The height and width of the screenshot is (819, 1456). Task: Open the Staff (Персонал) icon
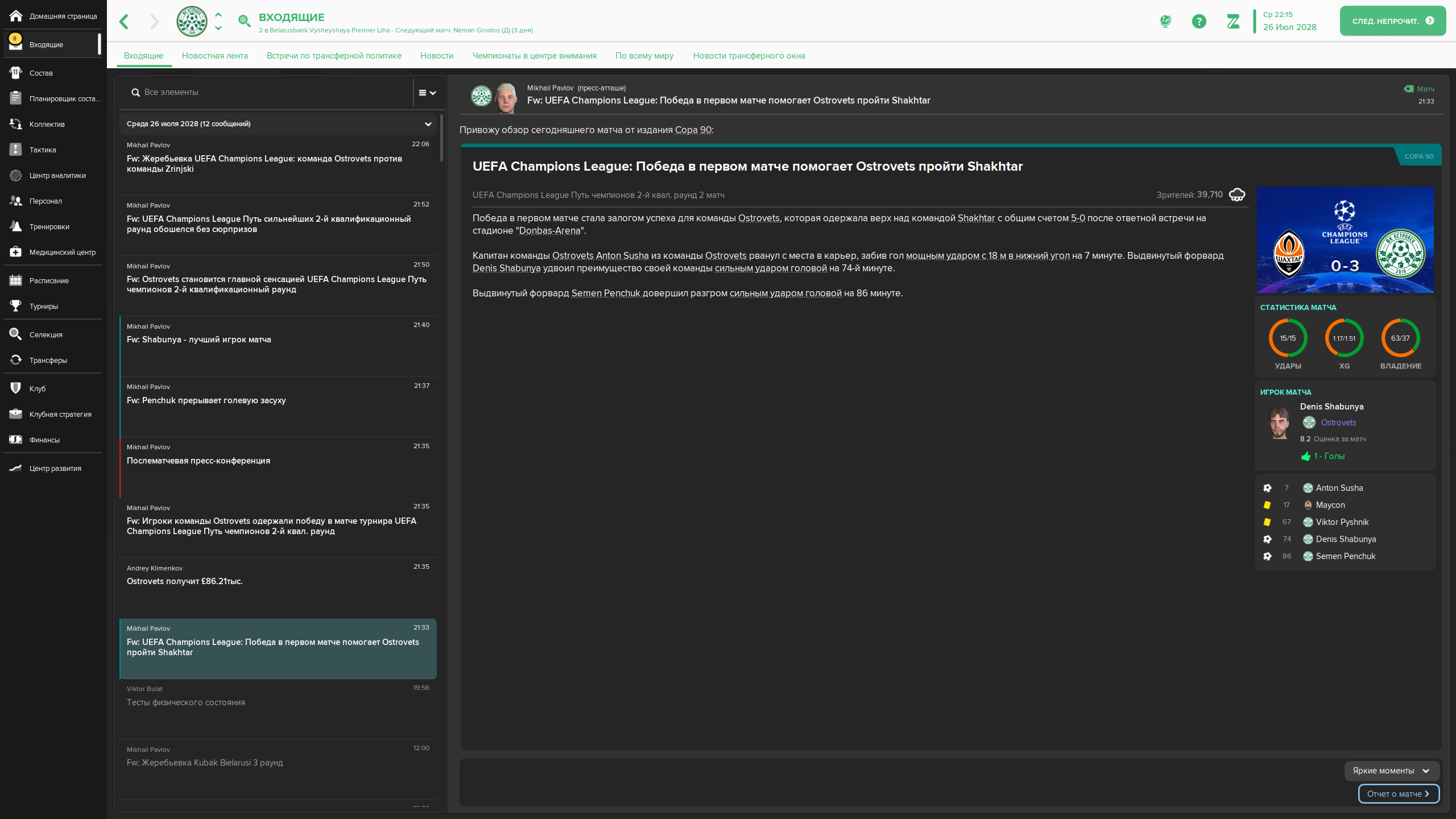click(x=16, y=201)
